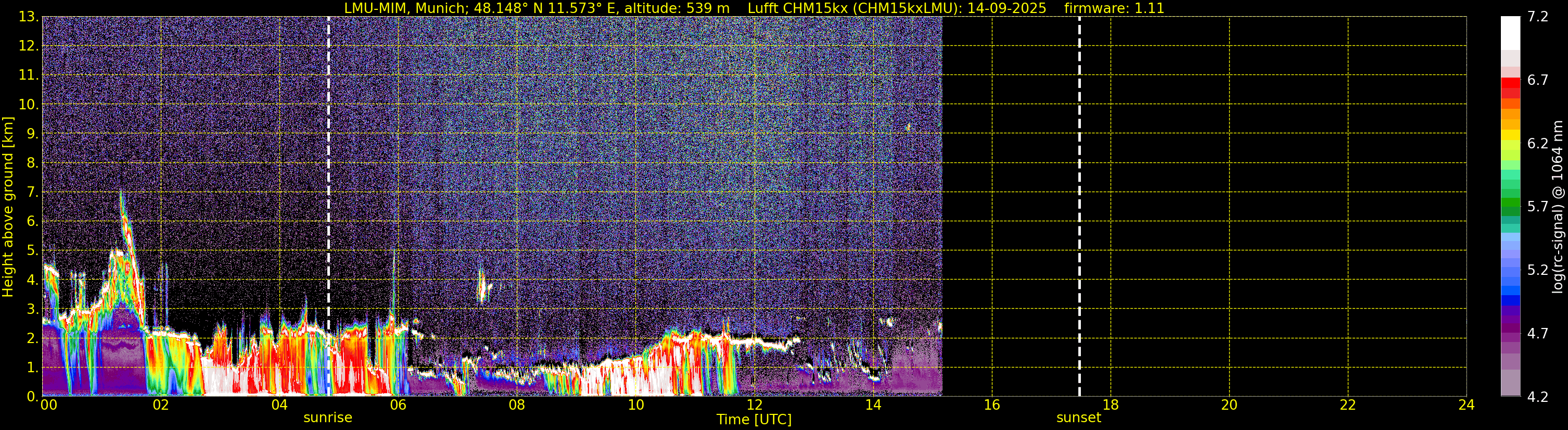The image size is (1568, 430).
Task: Click the 'log(rc-signal) @ 1064 nm' colorbar label
Action: tap(1557, 207)
